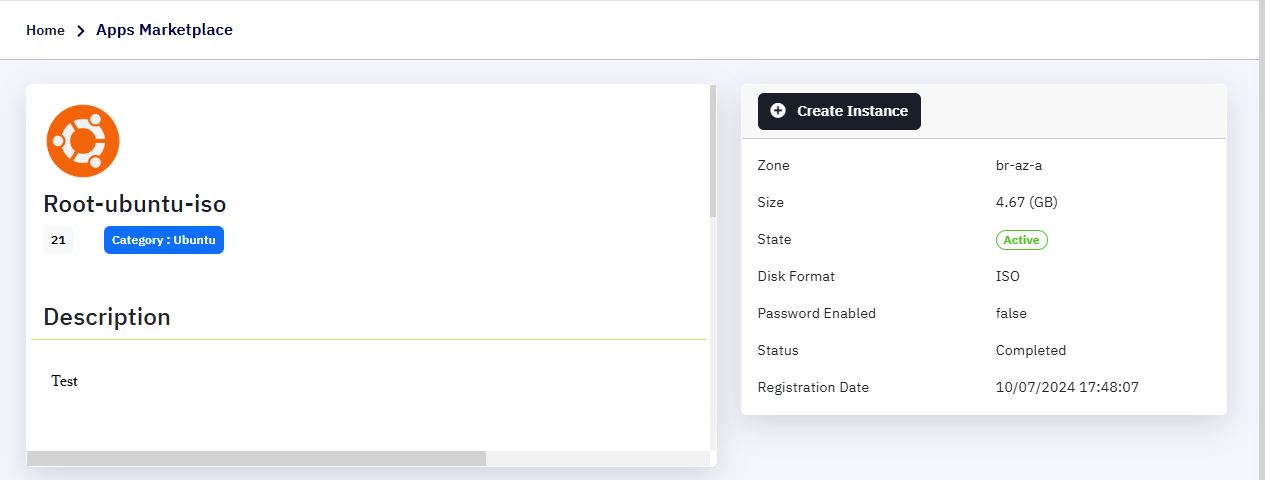The width and height of the screenshot is (1265, 480).
Task: Click the vertical scrollbar of description panel
Action: pos(713,151)
